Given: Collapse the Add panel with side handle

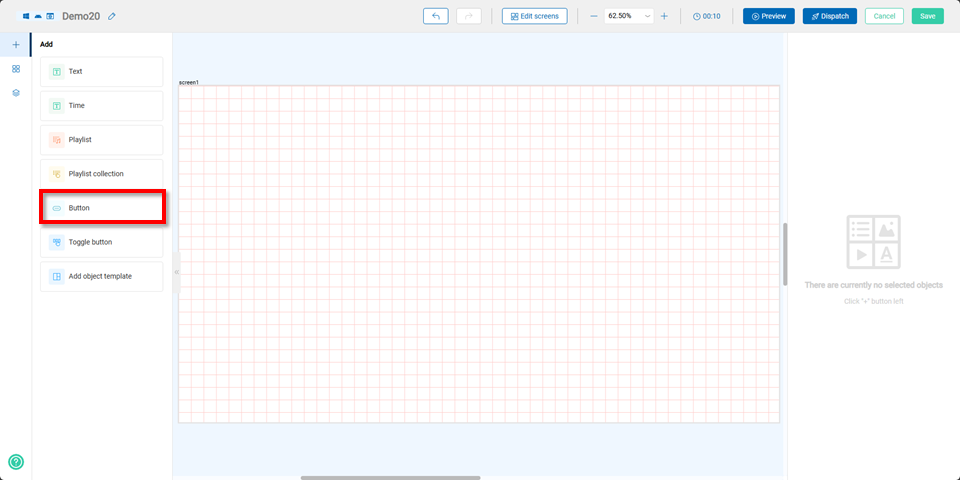Looking at the screenshot, I should 176,272.
